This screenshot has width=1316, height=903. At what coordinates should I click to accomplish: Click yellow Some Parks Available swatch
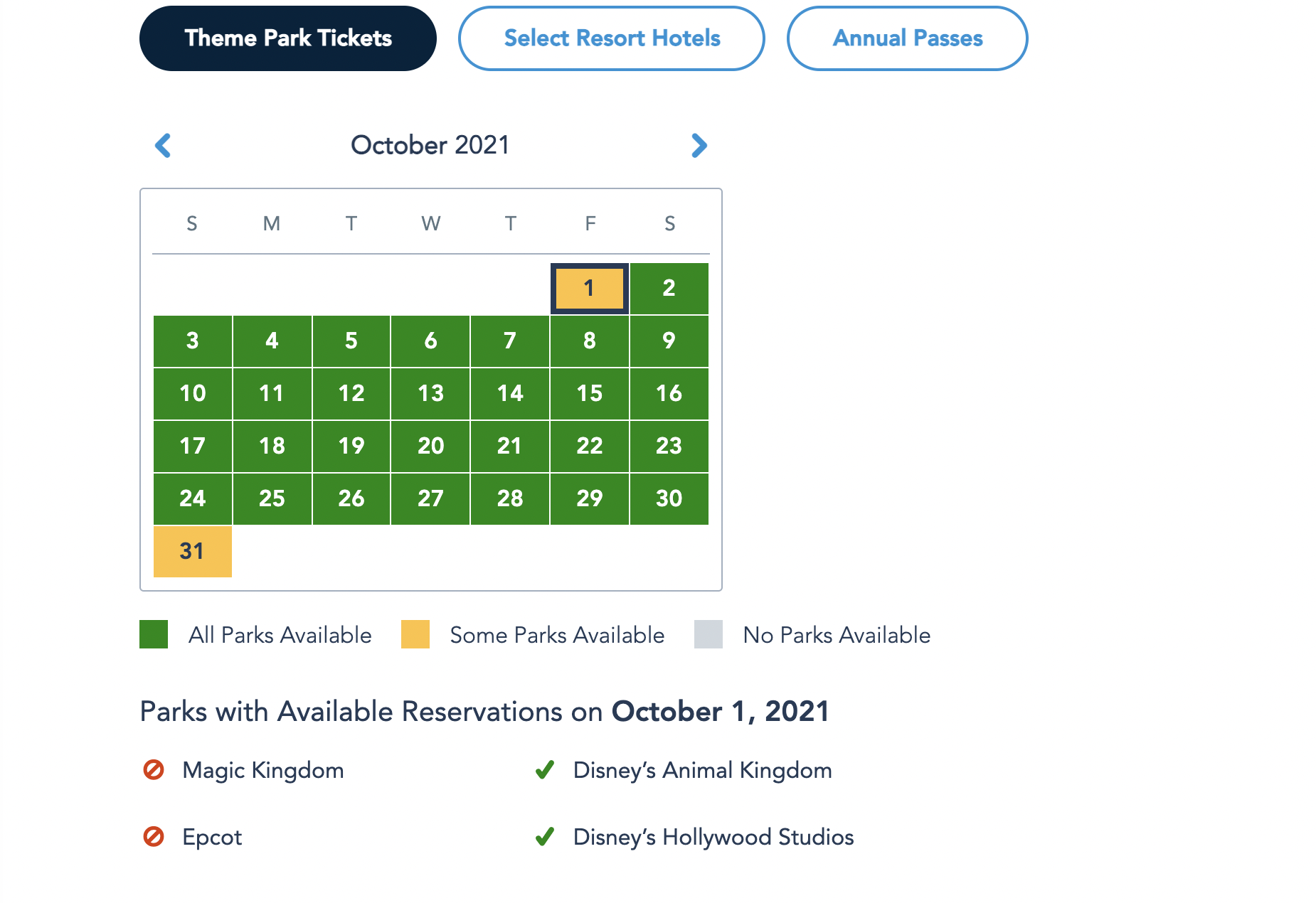click(x=415, y=634)
